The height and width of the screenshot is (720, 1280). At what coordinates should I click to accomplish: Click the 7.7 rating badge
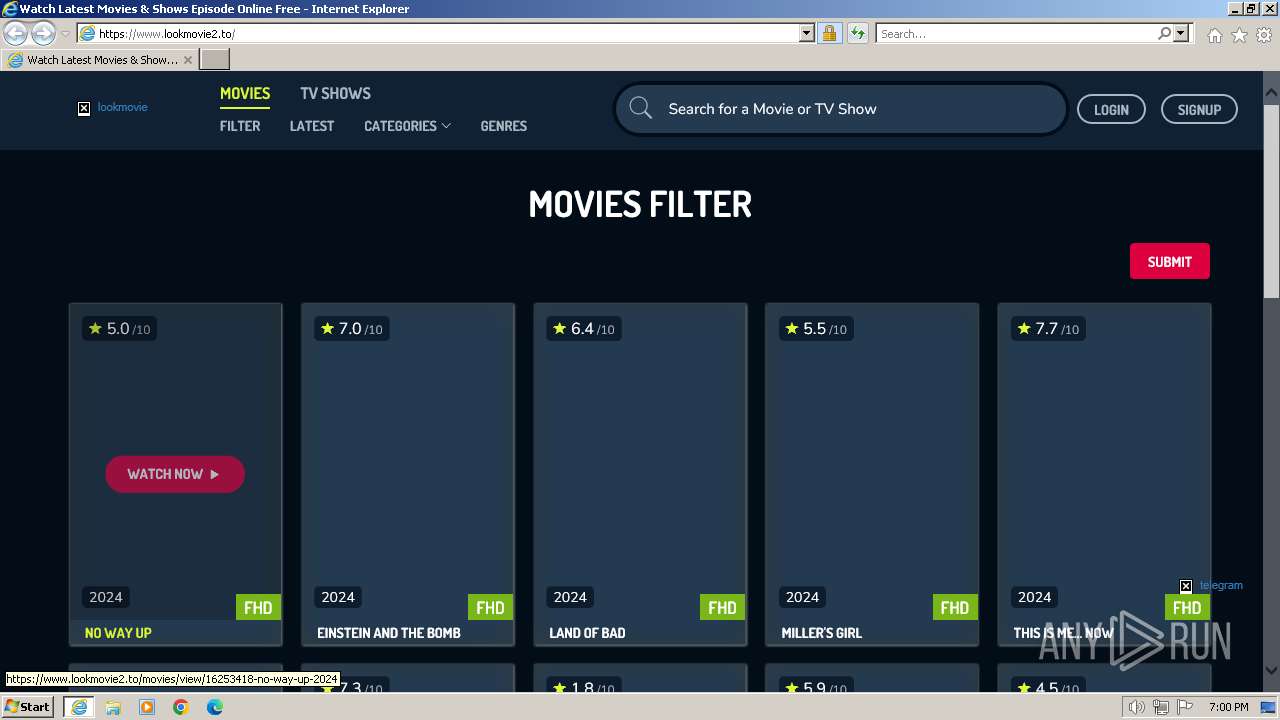pyautogui.click(x=1047, y=329)
